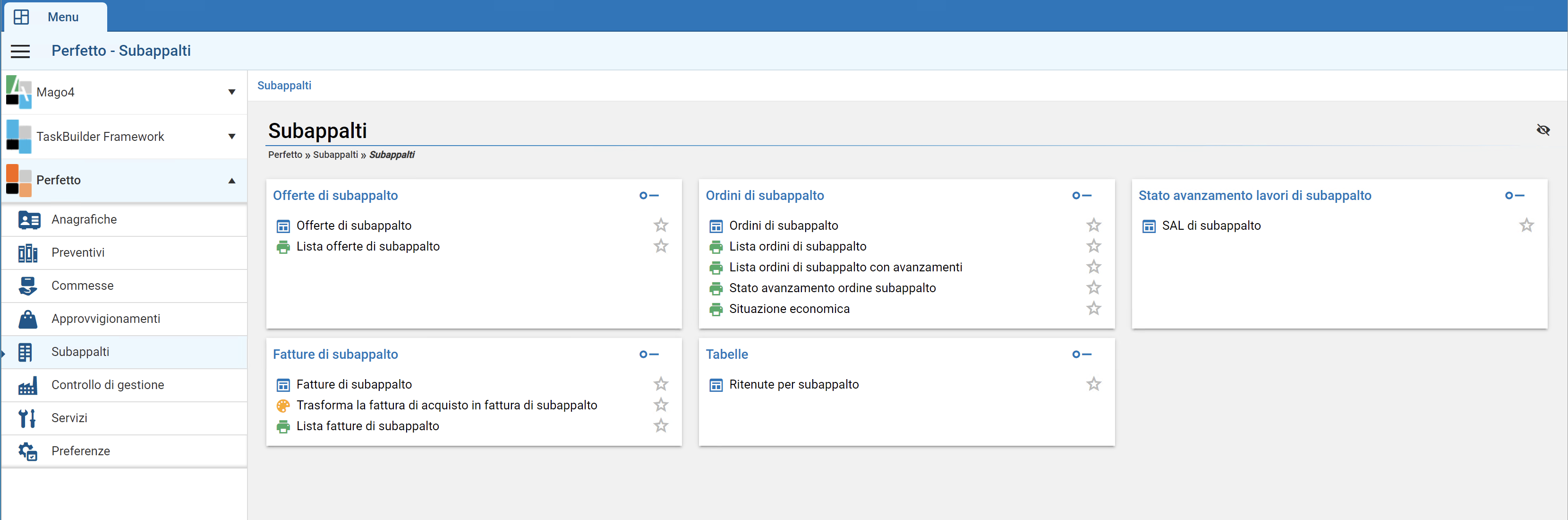Click printer icon beside Lista ordini di subappalto

716,247
